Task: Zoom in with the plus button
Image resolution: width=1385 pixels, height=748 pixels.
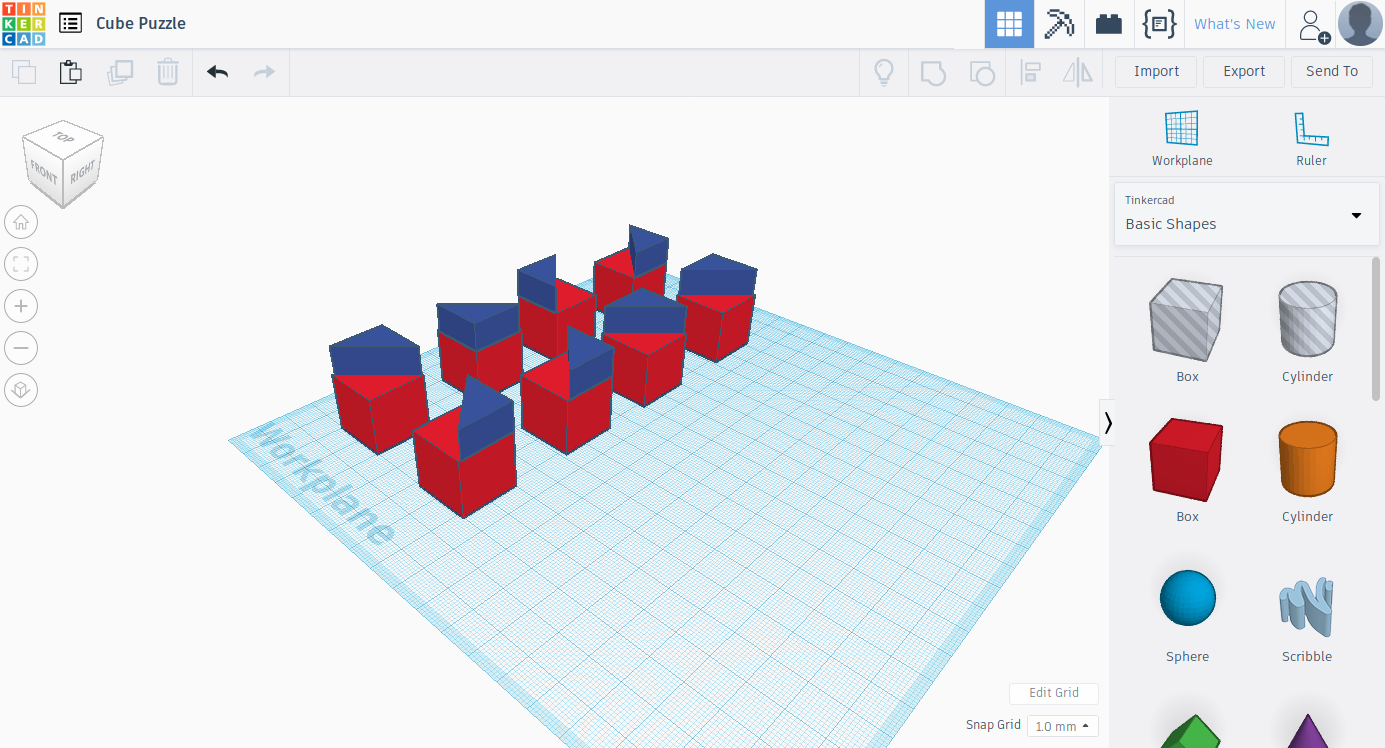Action: (x=21, y=306)
